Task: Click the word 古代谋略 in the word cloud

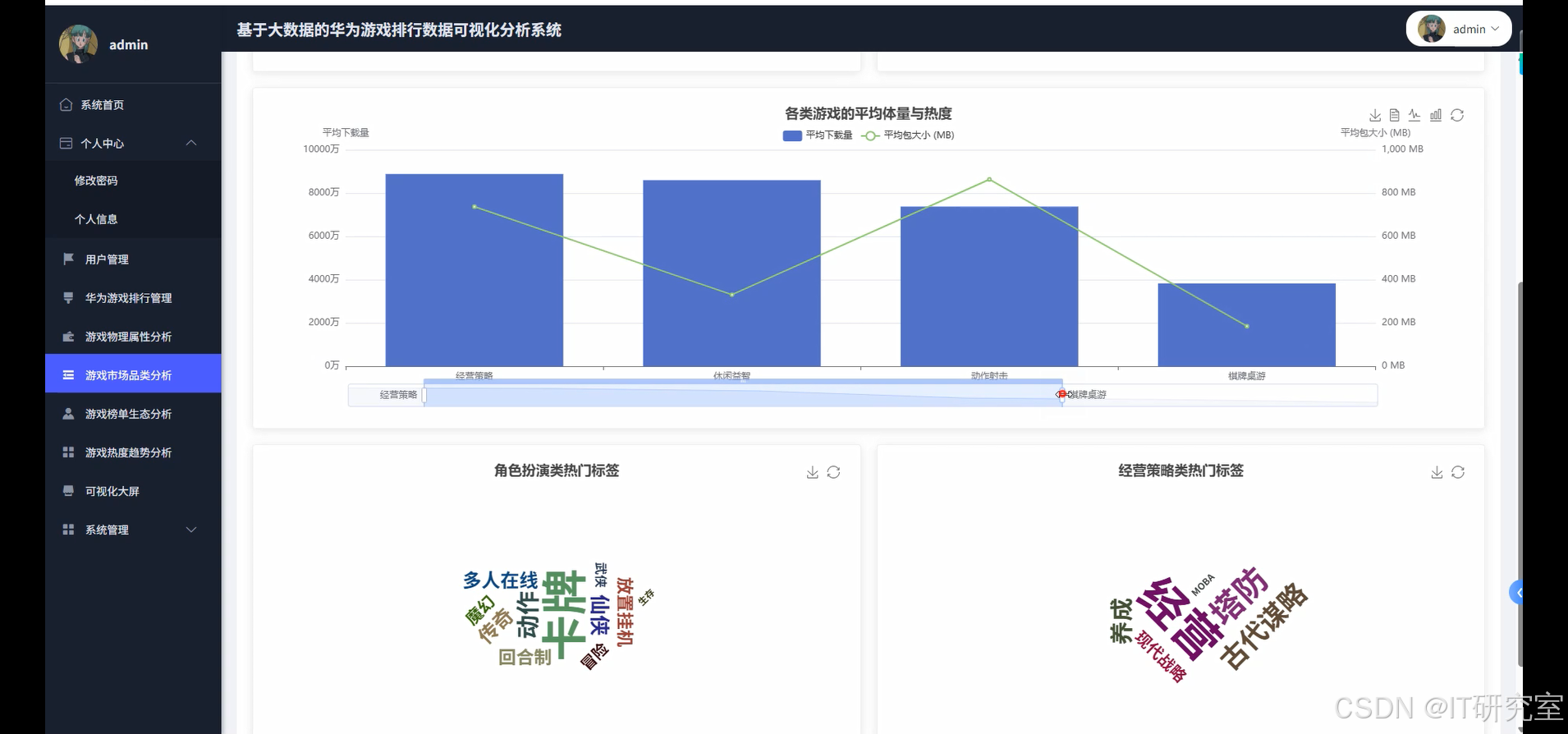Action: click(x=1263, y=626)
